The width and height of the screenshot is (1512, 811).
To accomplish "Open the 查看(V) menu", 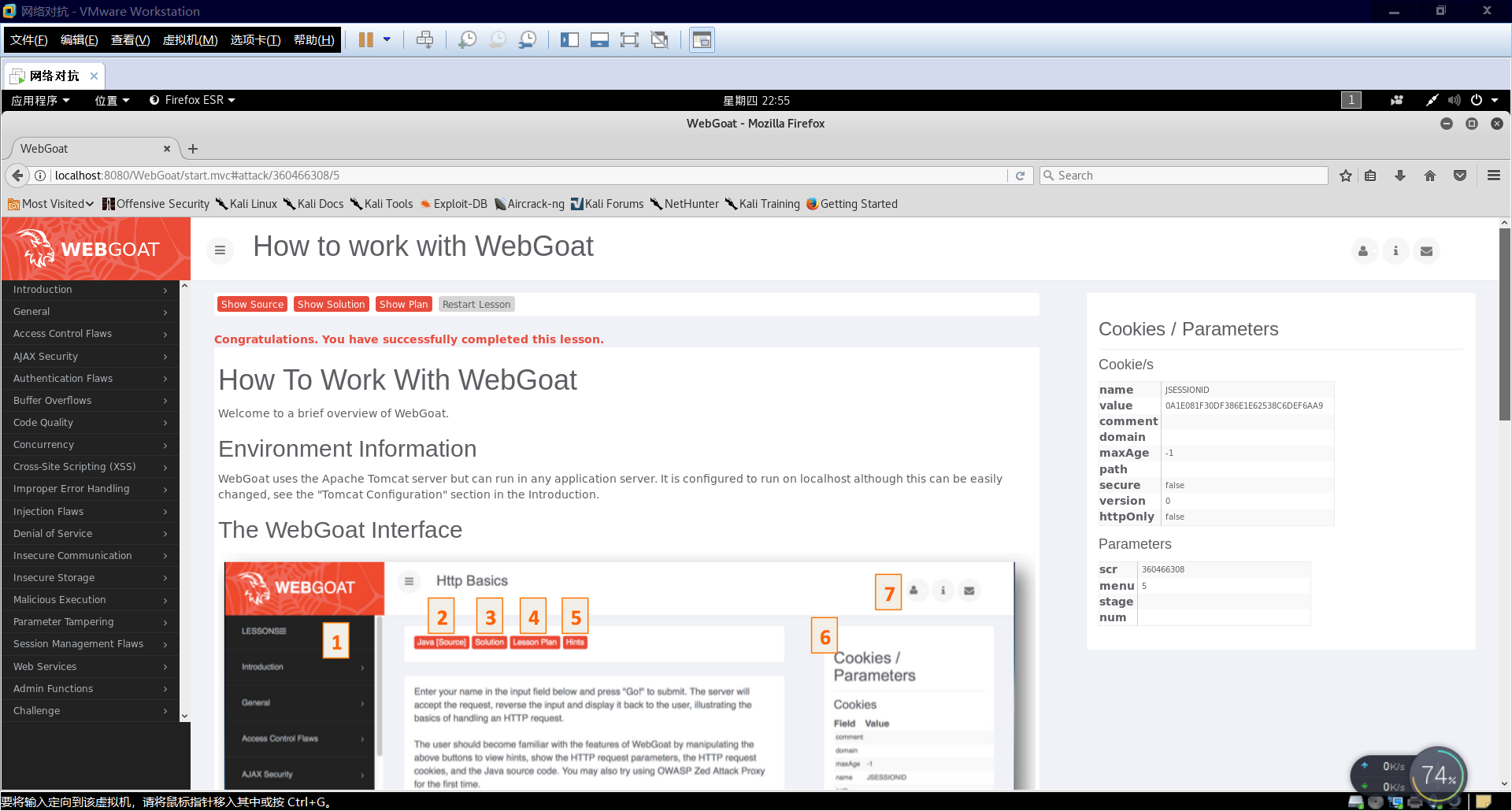I will (x=131, y=40).
